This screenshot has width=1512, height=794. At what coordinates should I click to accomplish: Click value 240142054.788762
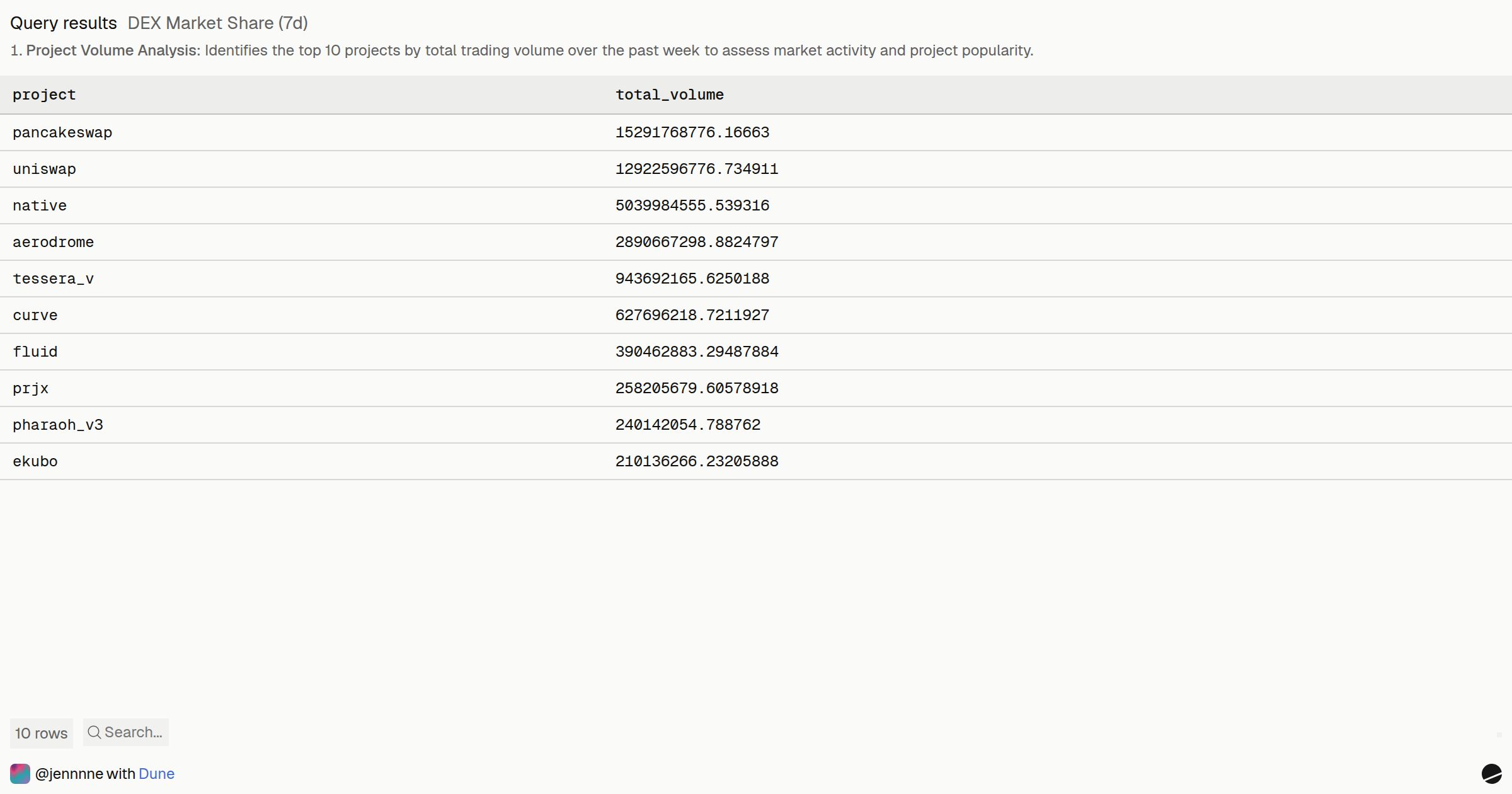[x=688, y=425]
